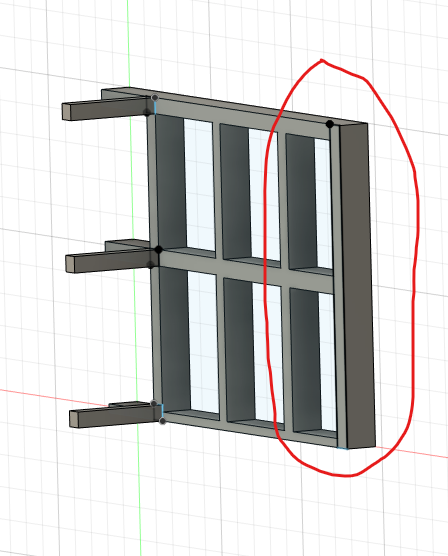Pick the grey point at the frame's bottom-left corner

coord(162,421)
